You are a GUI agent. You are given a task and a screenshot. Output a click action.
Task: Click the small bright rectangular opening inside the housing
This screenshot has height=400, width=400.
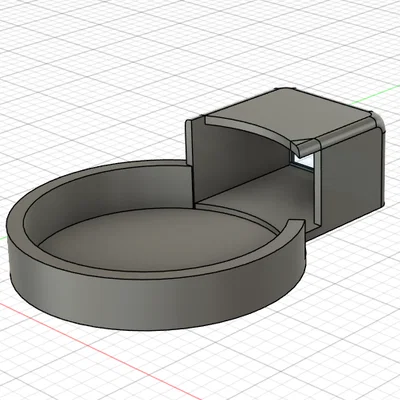pos(304,160)
